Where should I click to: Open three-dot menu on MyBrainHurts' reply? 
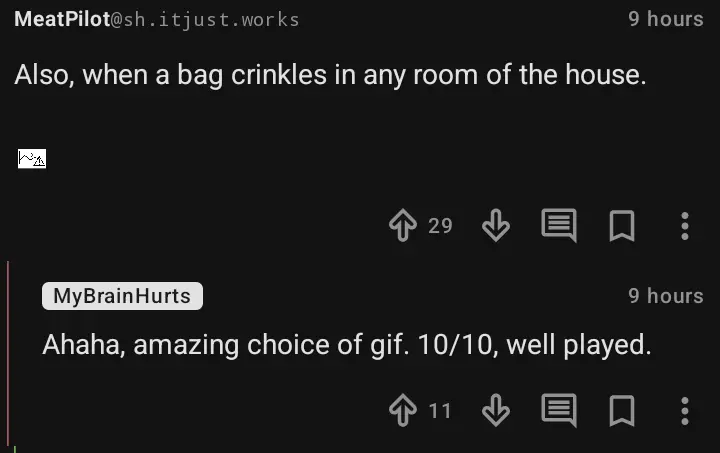pos(684,410)
